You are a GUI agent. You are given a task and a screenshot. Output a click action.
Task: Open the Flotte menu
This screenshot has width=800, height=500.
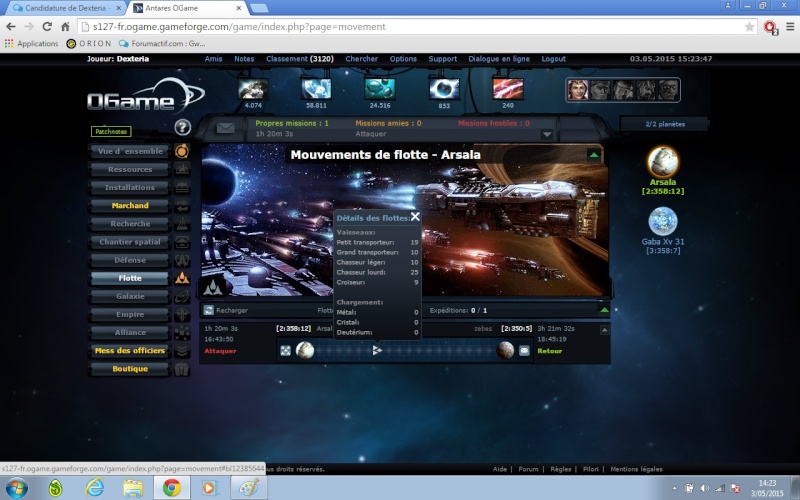coord(130,278)
